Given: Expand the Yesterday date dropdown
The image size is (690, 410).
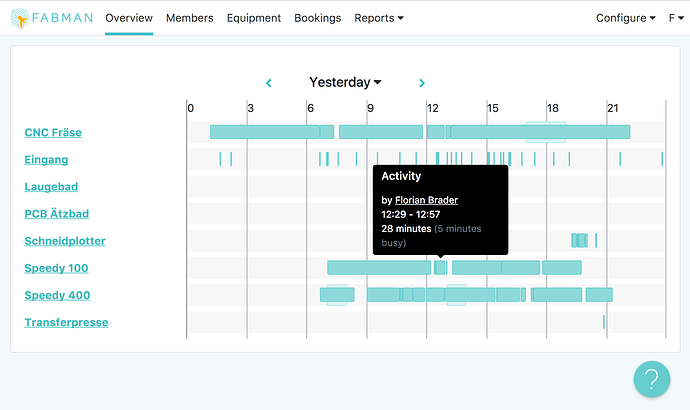Looking at the screenshot, I should pos(345,82).
